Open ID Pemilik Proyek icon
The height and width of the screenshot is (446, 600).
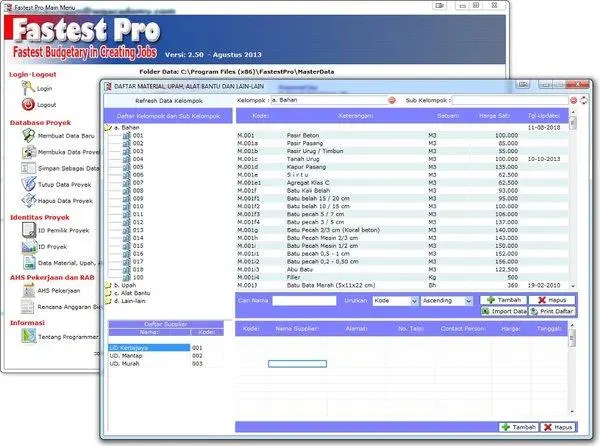coord(29,230)
